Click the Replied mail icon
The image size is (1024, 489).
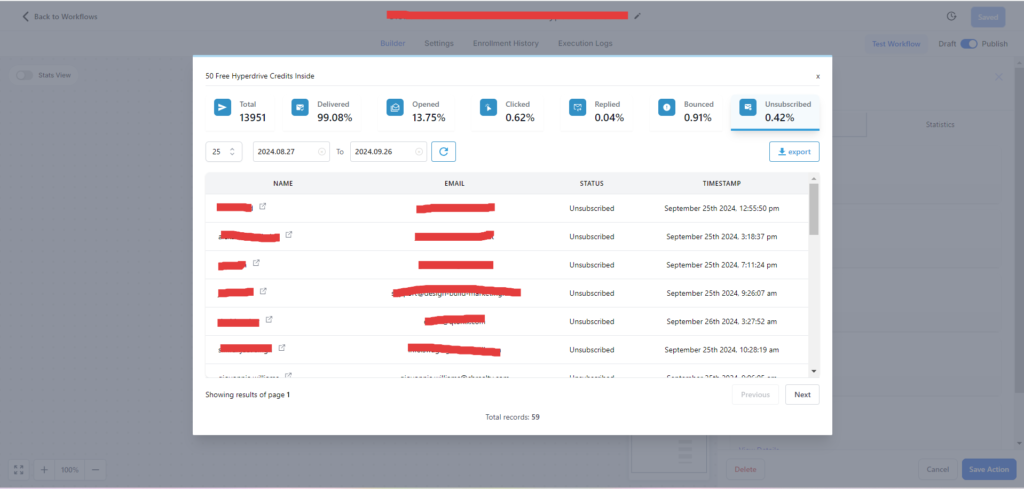[577, 108]
